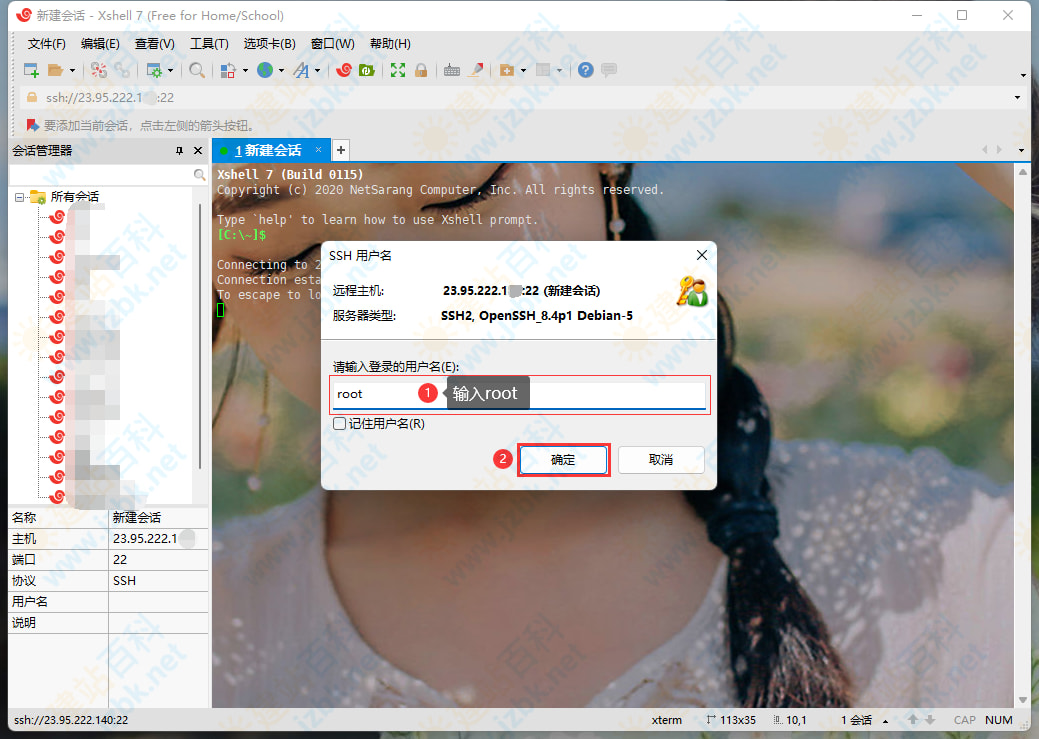Launch Xftp green toolbar icon
Image resolution: width=1039 pixels, height=739 pixels.
point(366,70)
